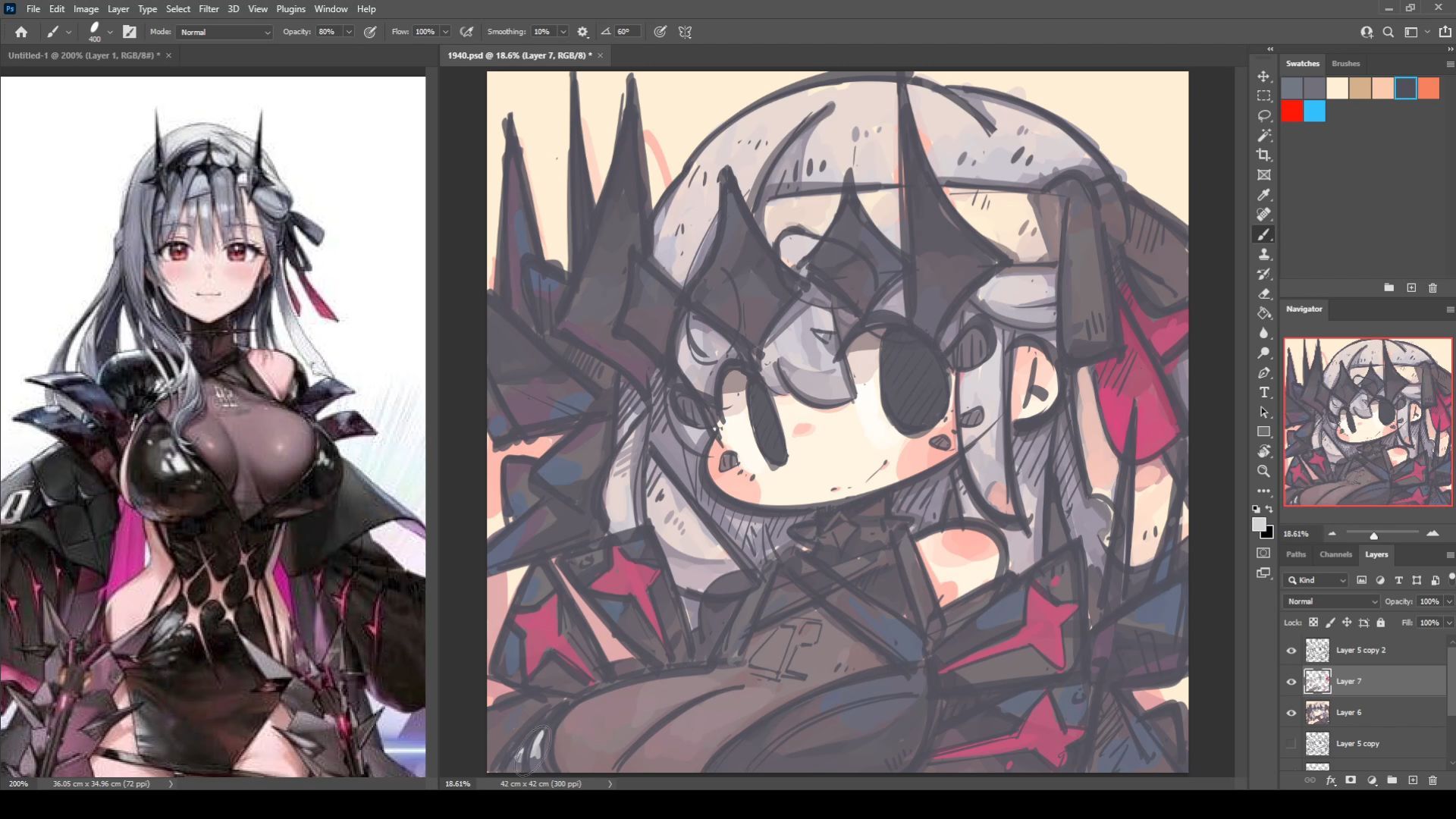Select the Healing Brush tool
The height and width of the screenshot is (819, 1456).
point(1263,215)
